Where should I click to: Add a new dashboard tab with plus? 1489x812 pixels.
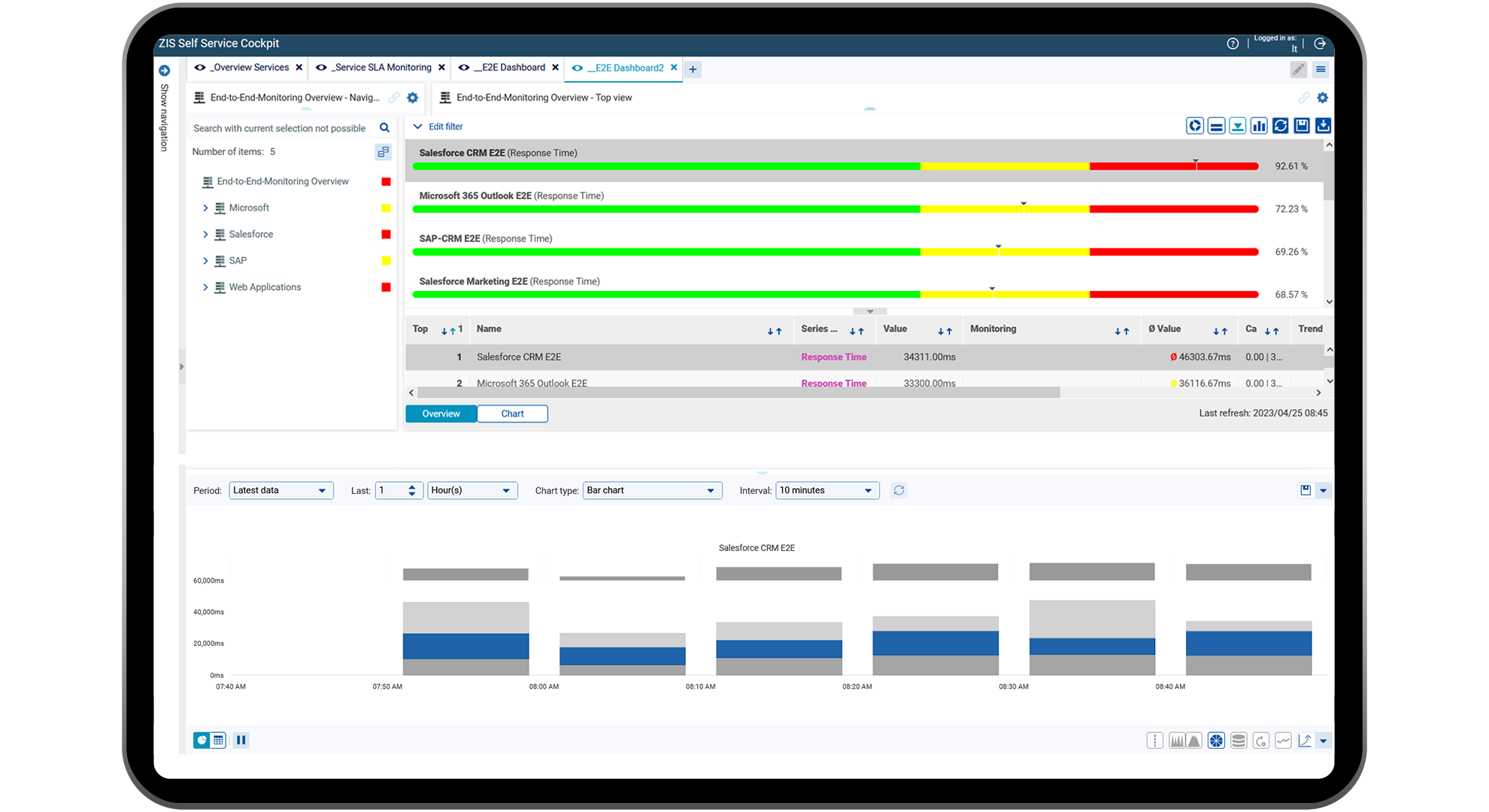point(693,69)
